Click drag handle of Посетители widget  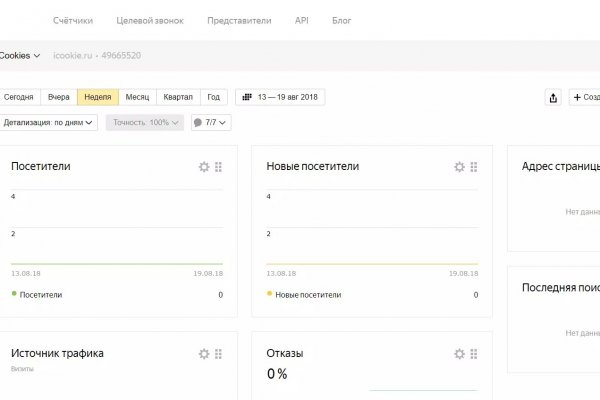coord(218,167)
